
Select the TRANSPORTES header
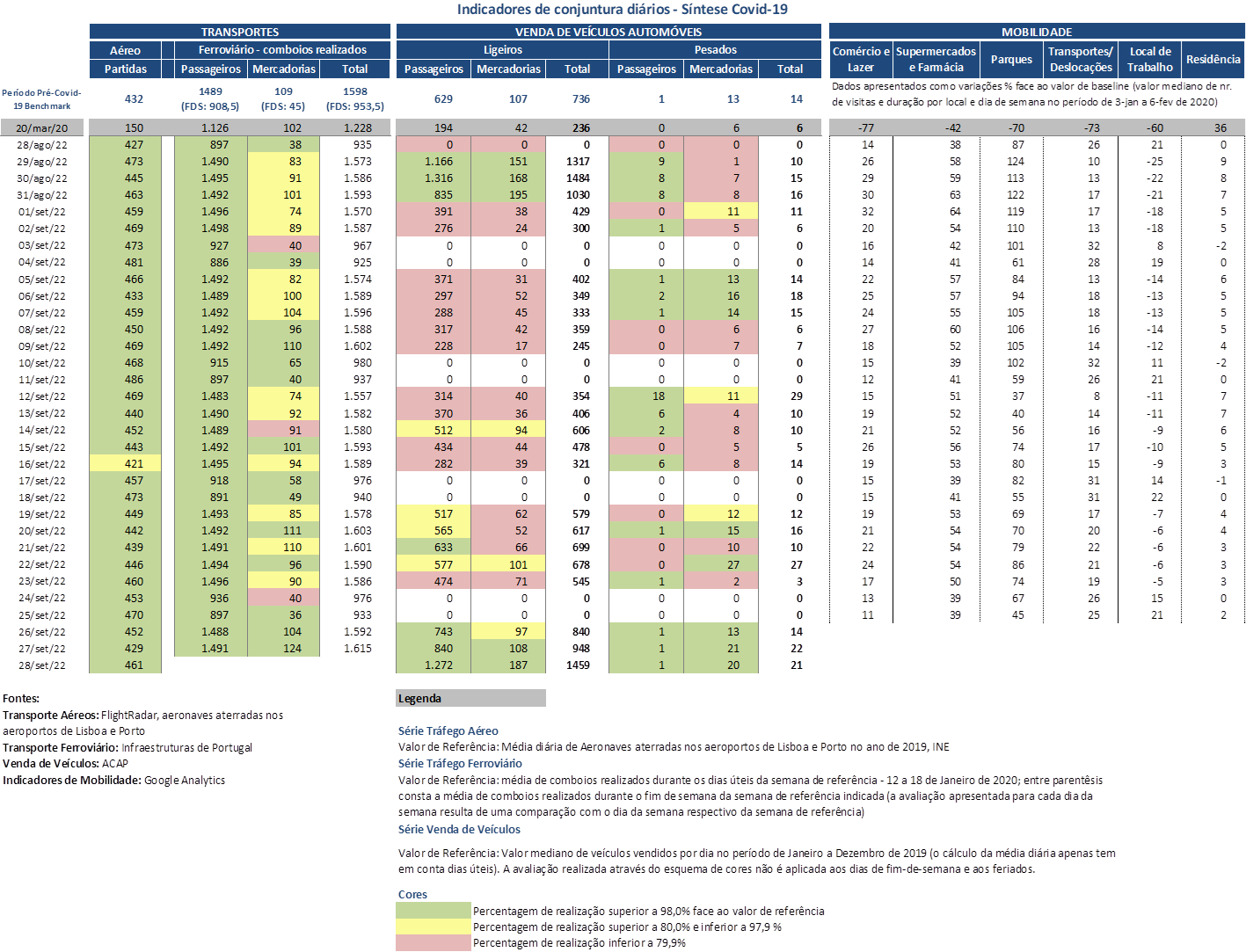click(x=240, y=32)
